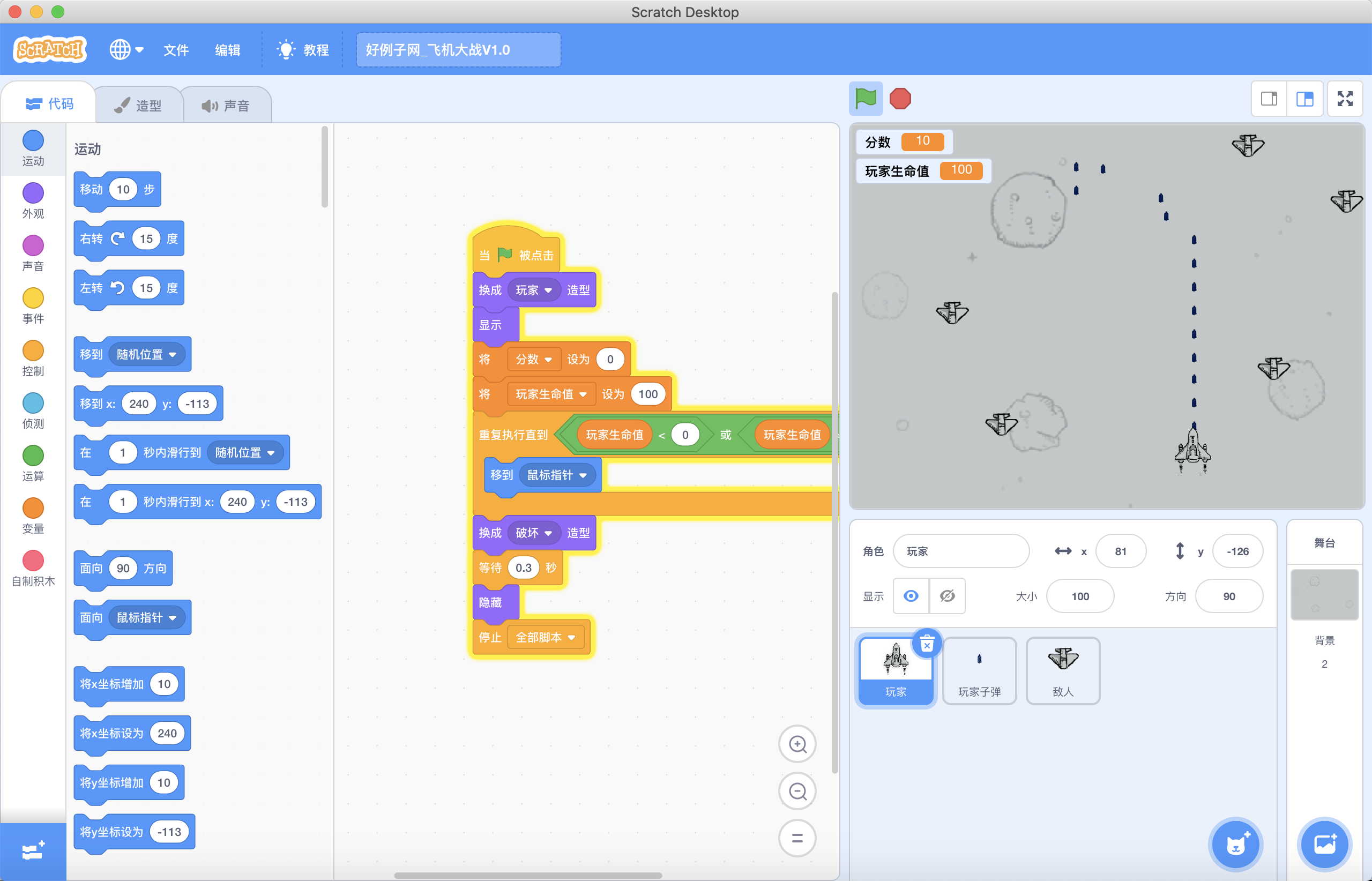The height and width of the screenshot is (881, 1372).
Task: Open 随机位置 dropdown in palette 移到 block
Action: click(x=146, y=355)
